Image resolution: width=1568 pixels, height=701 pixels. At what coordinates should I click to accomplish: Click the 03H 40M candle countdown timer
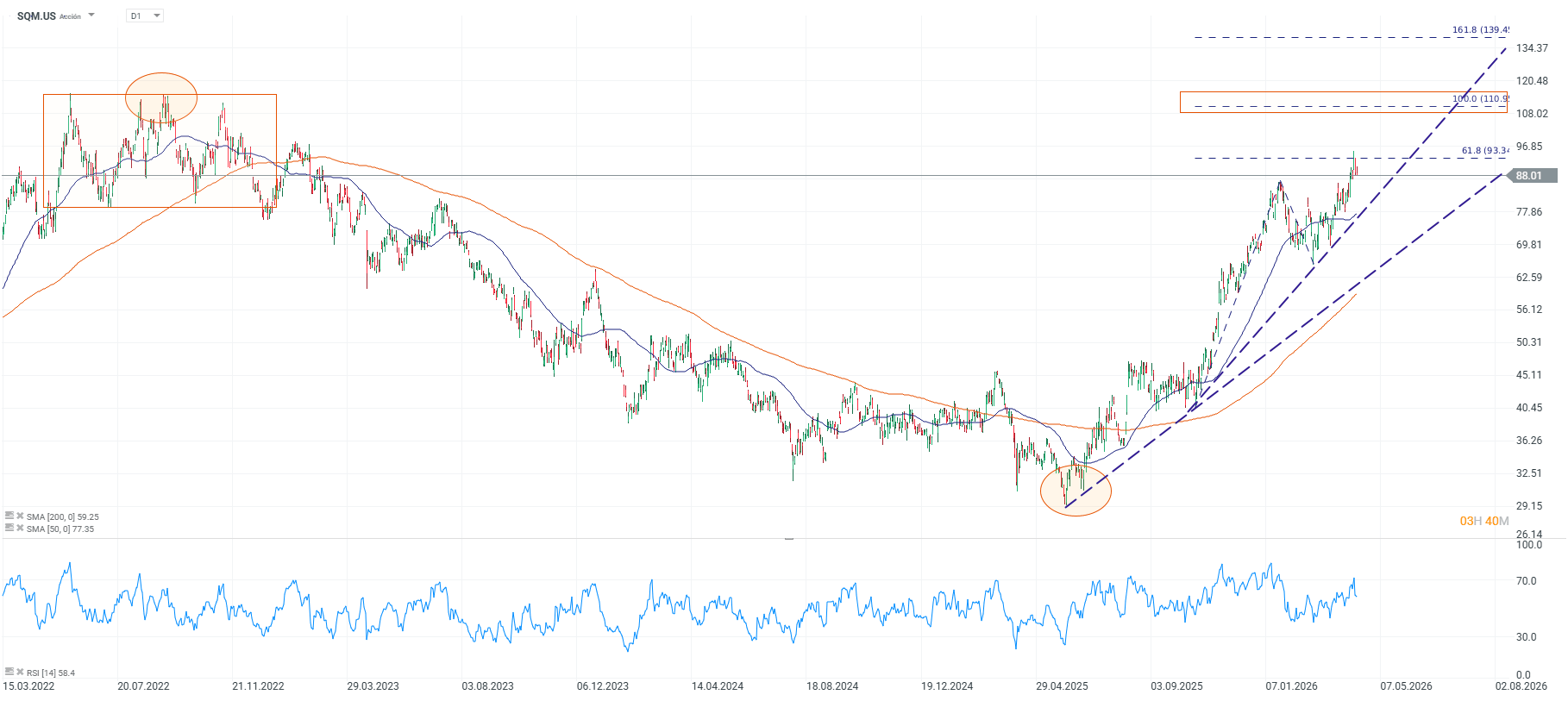[1483, 521]
